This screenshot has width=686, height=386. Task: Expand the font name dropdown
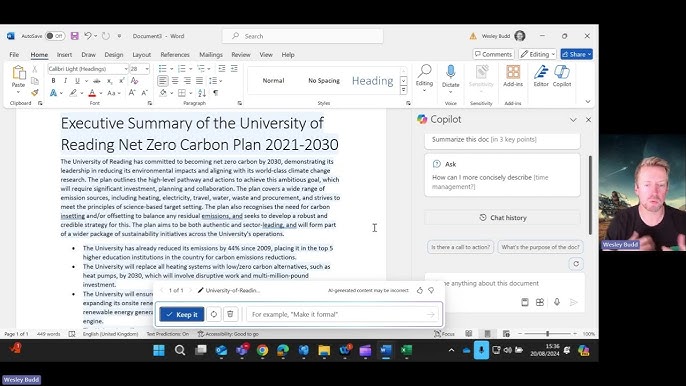point(126,69)
